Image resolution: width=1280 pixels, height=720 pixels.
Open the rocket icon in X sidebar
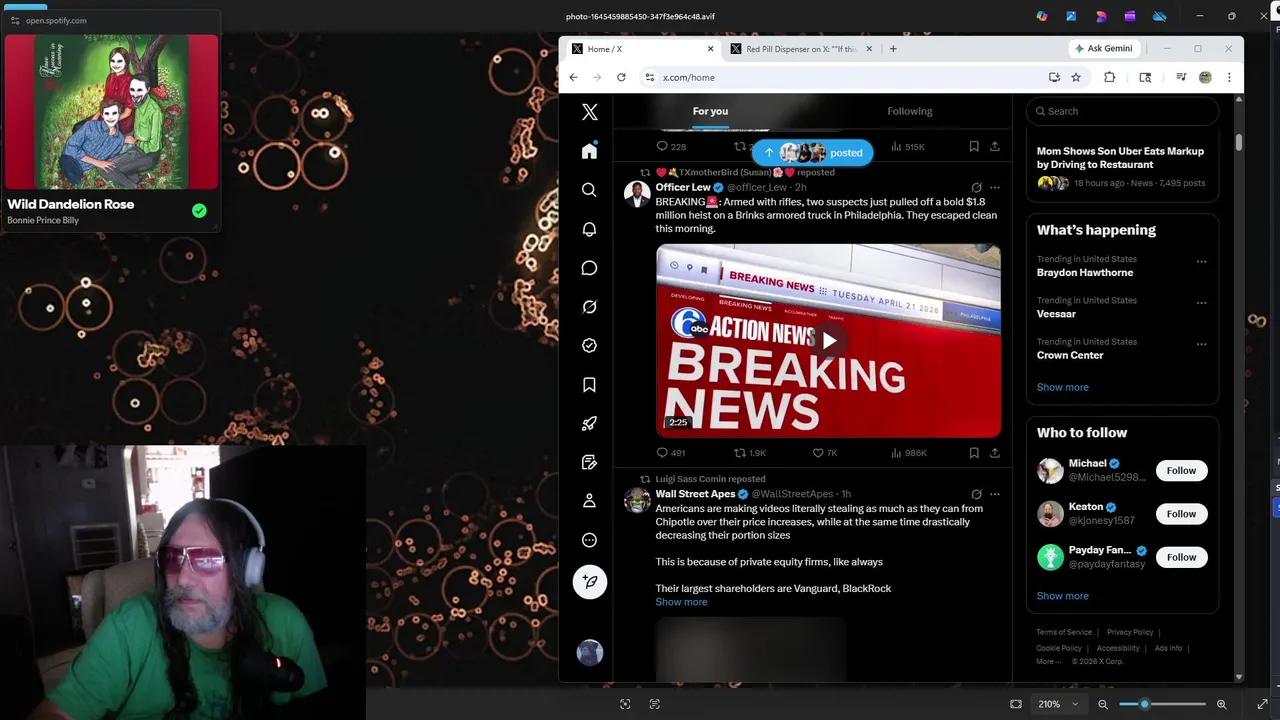click(x=589, y=424)
